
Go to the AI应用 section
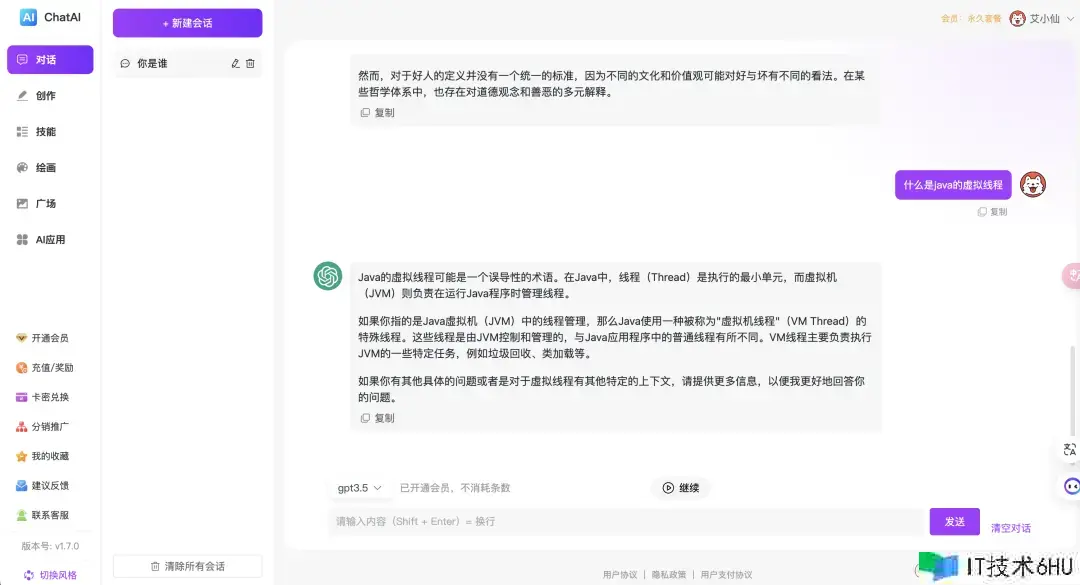[50, 240]
